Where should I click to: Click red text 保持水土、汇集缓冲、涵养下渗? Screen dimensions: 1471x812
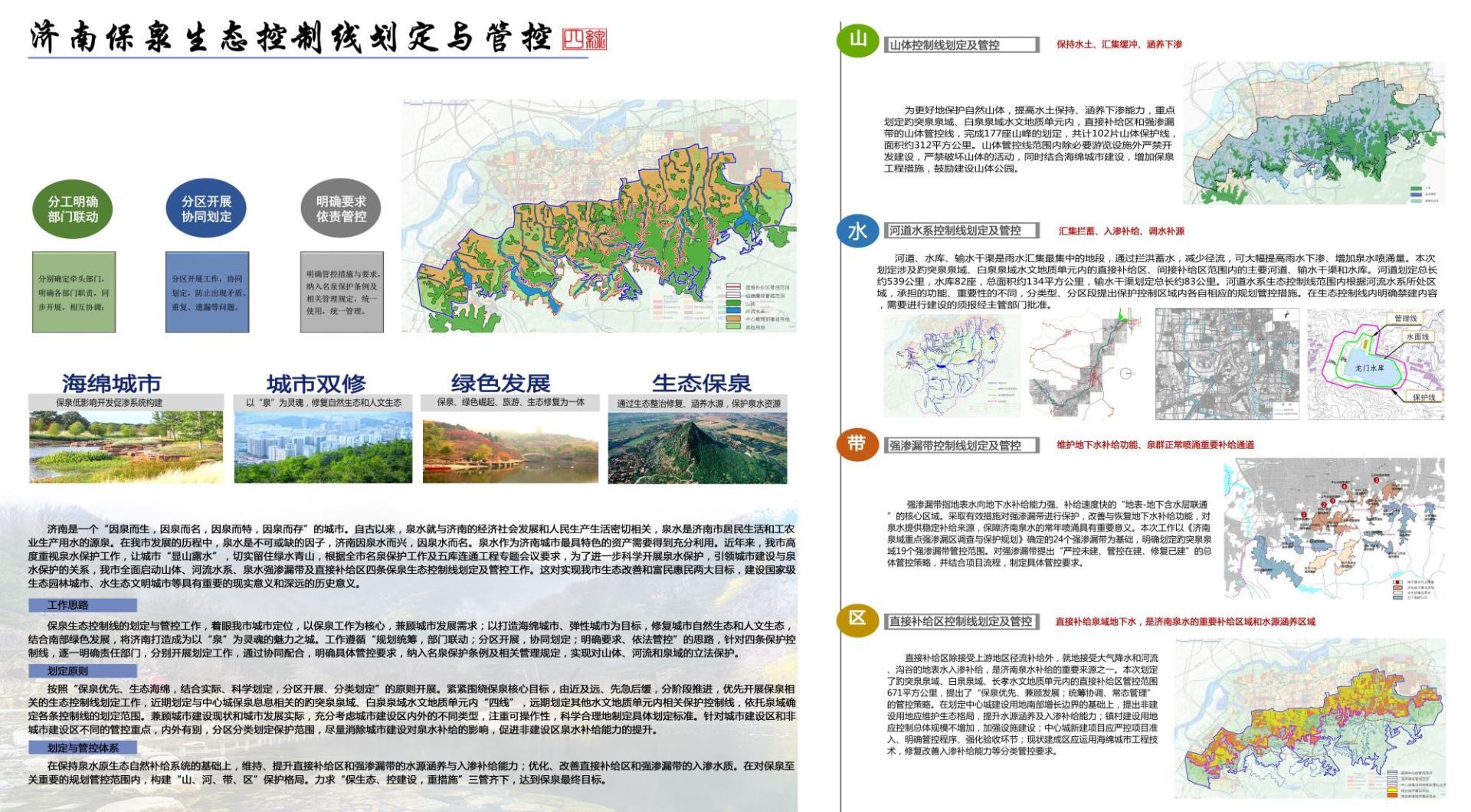[1119, 44]
